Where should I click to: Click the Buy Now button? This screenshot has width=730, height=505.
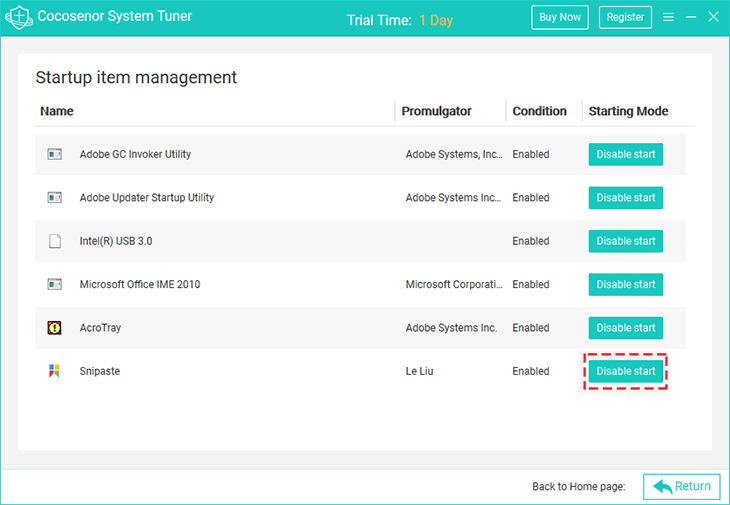(560, 17)
